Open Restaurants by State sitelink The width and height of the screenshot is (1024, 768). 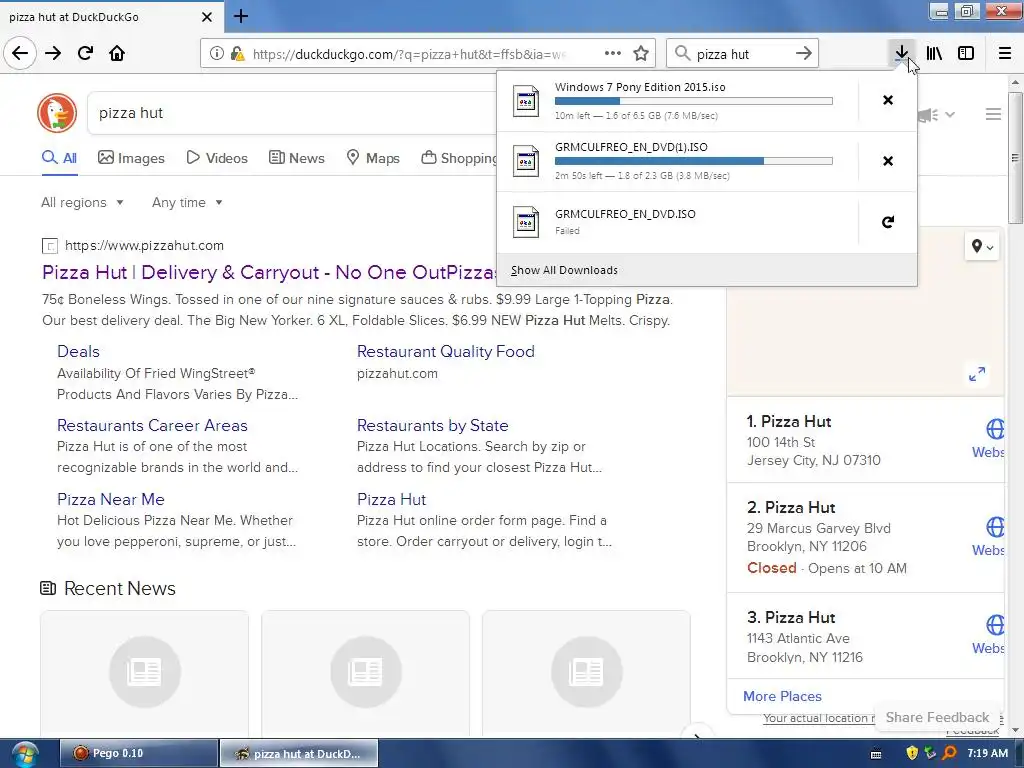point(432,425)
